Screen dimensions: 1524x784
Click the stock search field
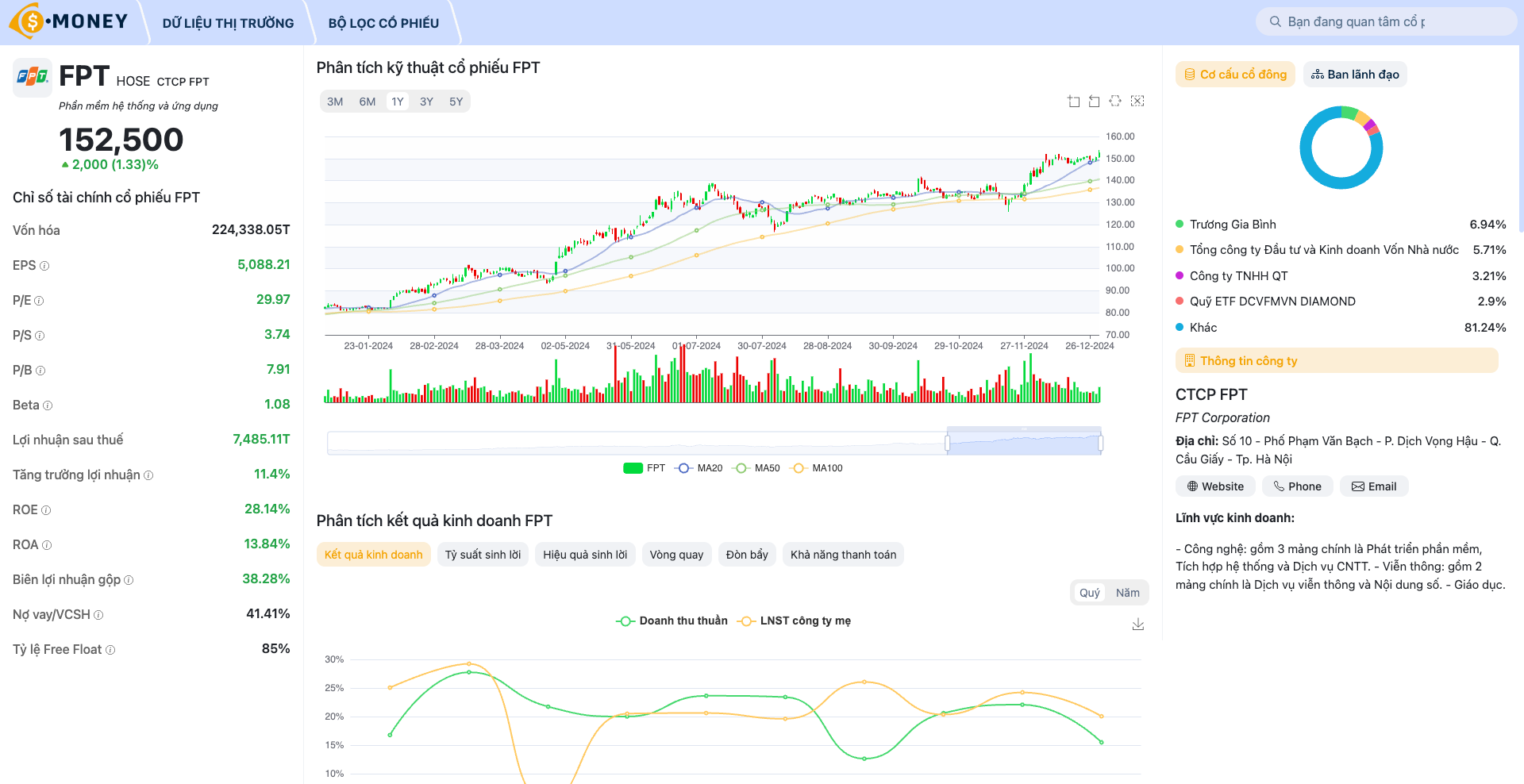(x=1389, y=21)
